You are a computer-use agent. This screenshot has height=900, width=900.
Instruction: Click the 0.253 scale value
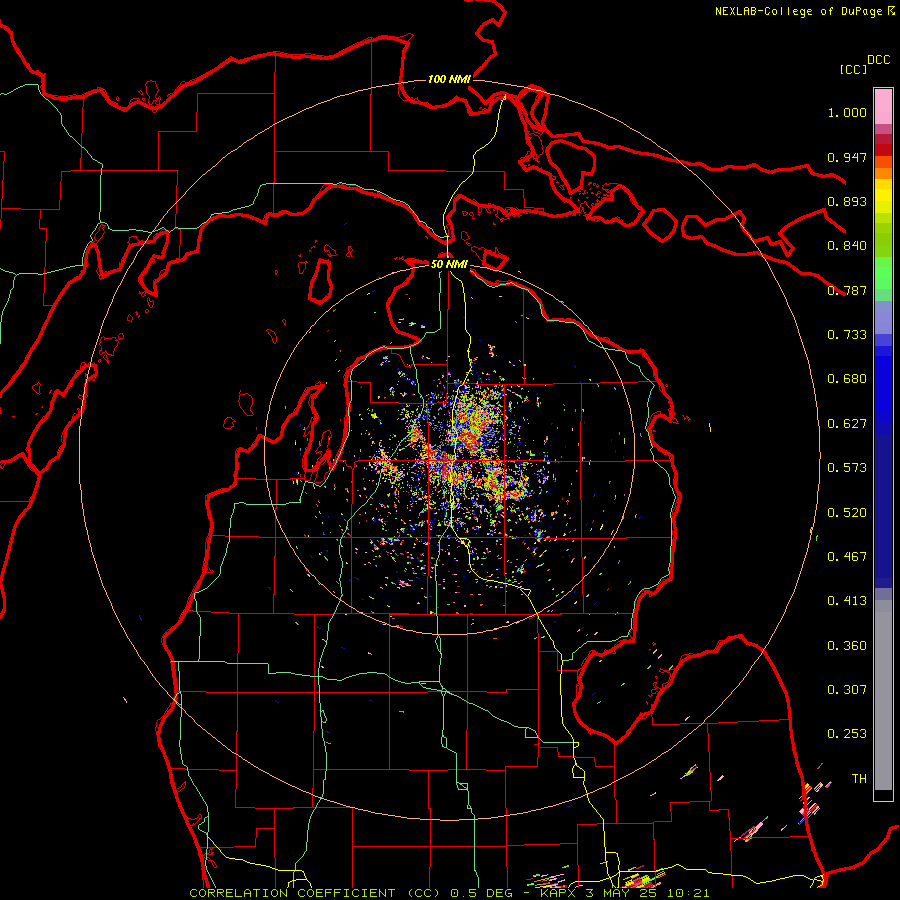pyautogui.click(x=847, y=734)
